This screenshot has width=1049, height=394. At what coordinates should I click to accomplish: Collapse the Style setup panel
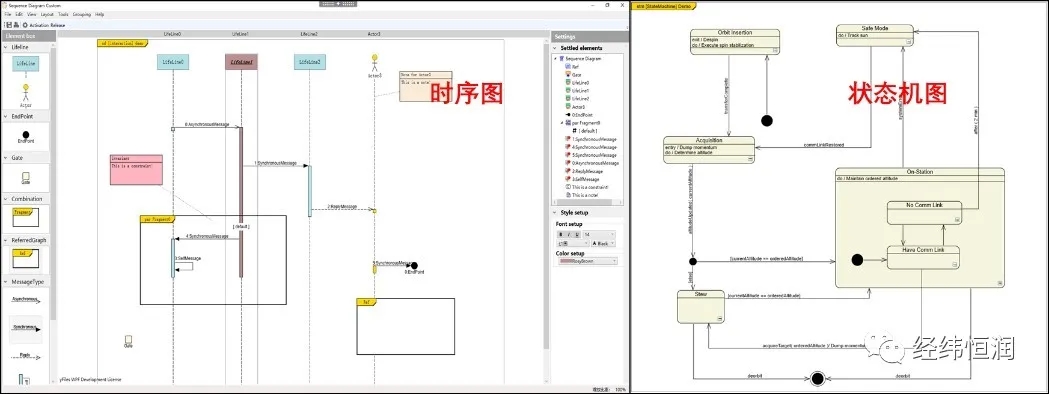[555, 213]
